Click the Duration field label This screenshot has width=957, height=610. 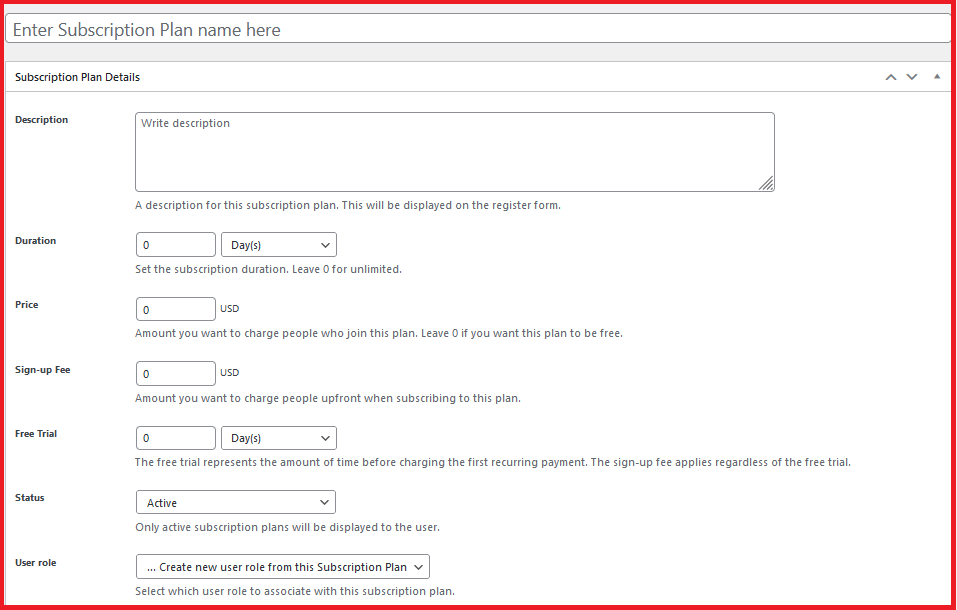36,241
